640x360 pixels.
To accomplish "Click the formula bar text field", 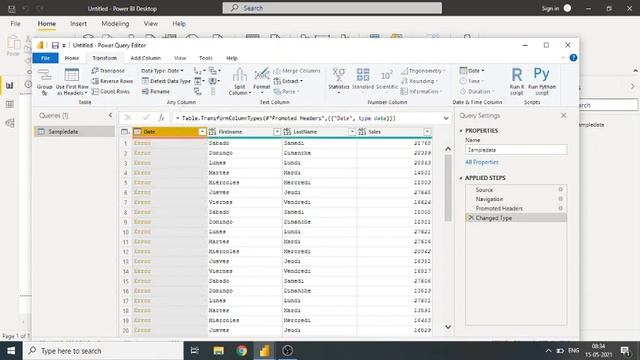I will tap(306, 118).
